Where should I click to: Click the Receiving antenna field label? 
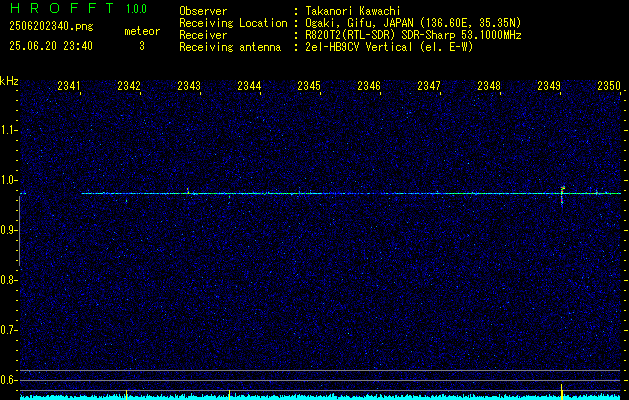click(230, 47)
